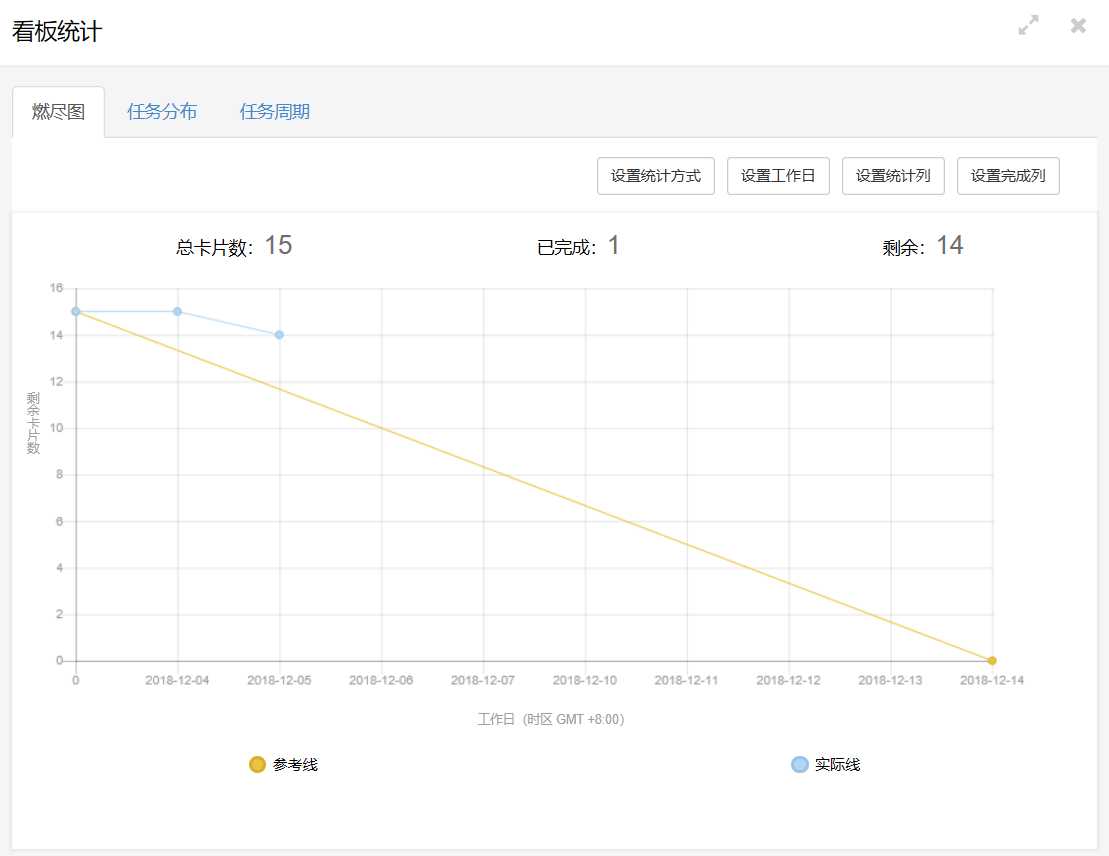This screenshot has height=856, width=1109.
Task: Select reference line endpoint at 2018-12-14
Action: tap(992, 661)
